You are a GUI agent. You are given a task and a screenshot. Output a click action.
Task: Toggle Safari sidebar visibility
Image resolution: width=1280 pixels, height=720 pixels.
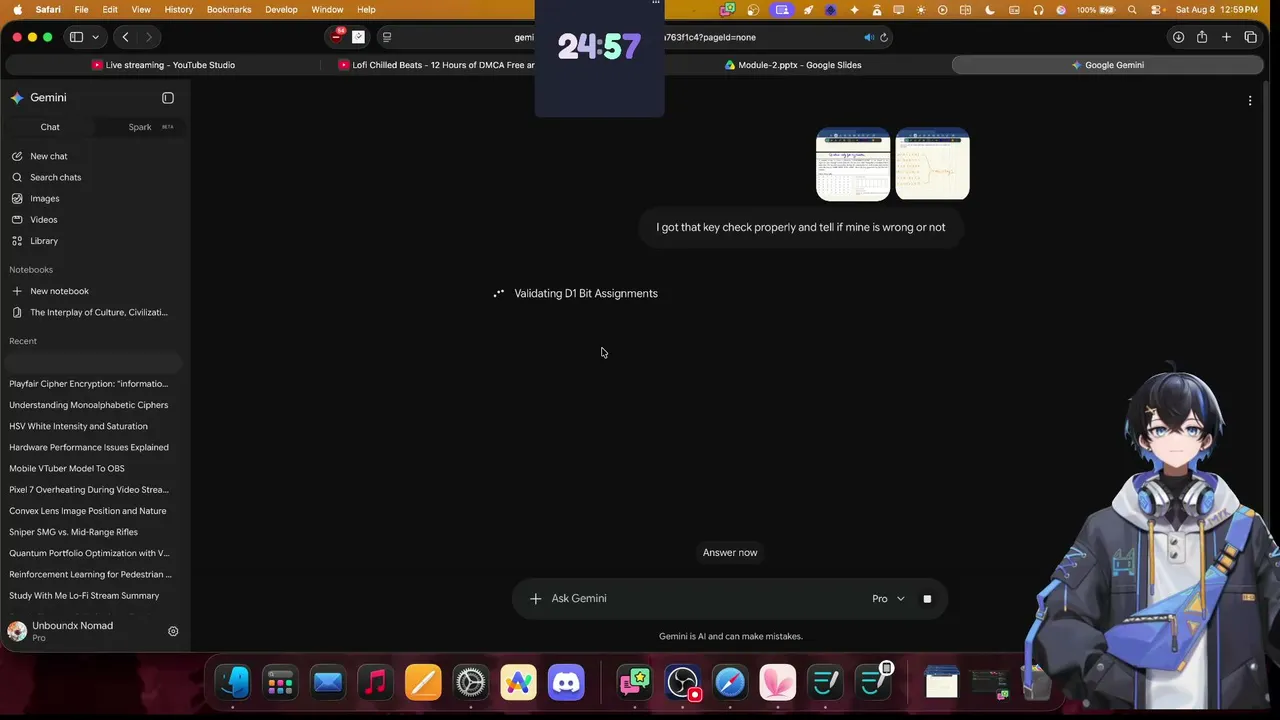point(76,37)
